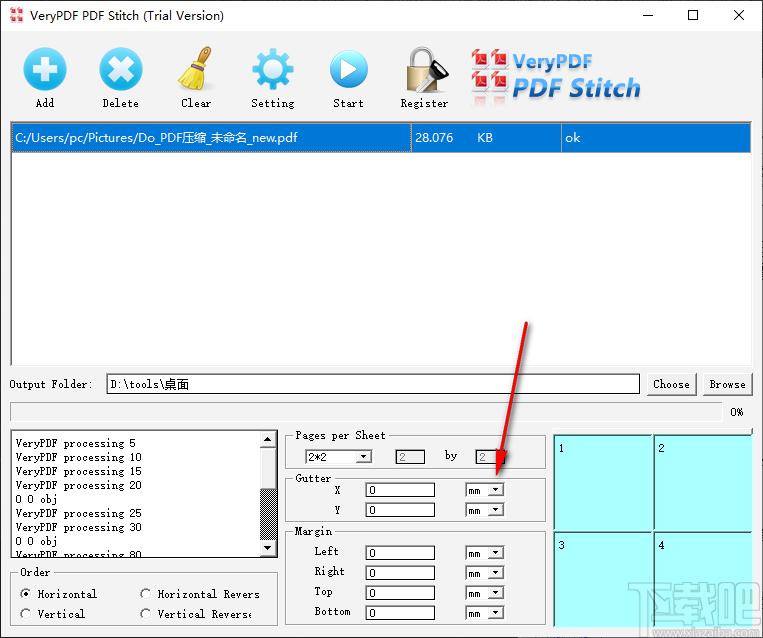
Task: Open the Pages per Sheet 2*2 dropdown
Action: [363, 456]
